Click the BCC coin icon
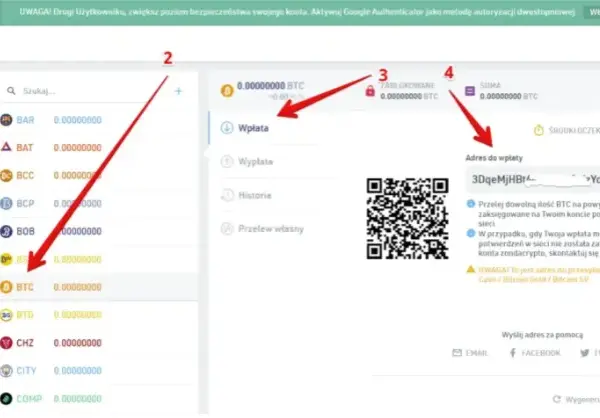The width and height of the screenshot is (600, 418). click(6, 175)
